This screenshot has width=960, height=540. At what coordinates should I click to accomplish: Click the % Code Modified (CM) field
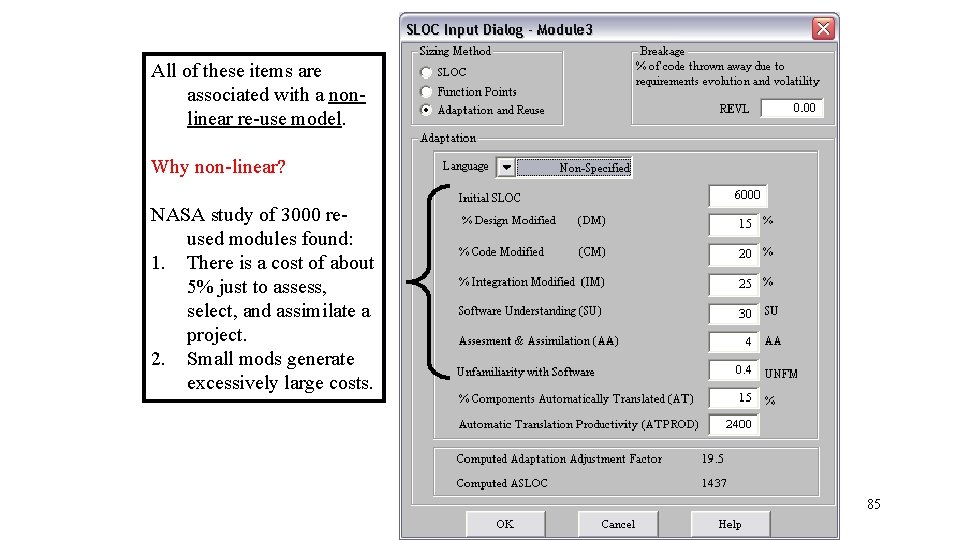coord(733,254)
